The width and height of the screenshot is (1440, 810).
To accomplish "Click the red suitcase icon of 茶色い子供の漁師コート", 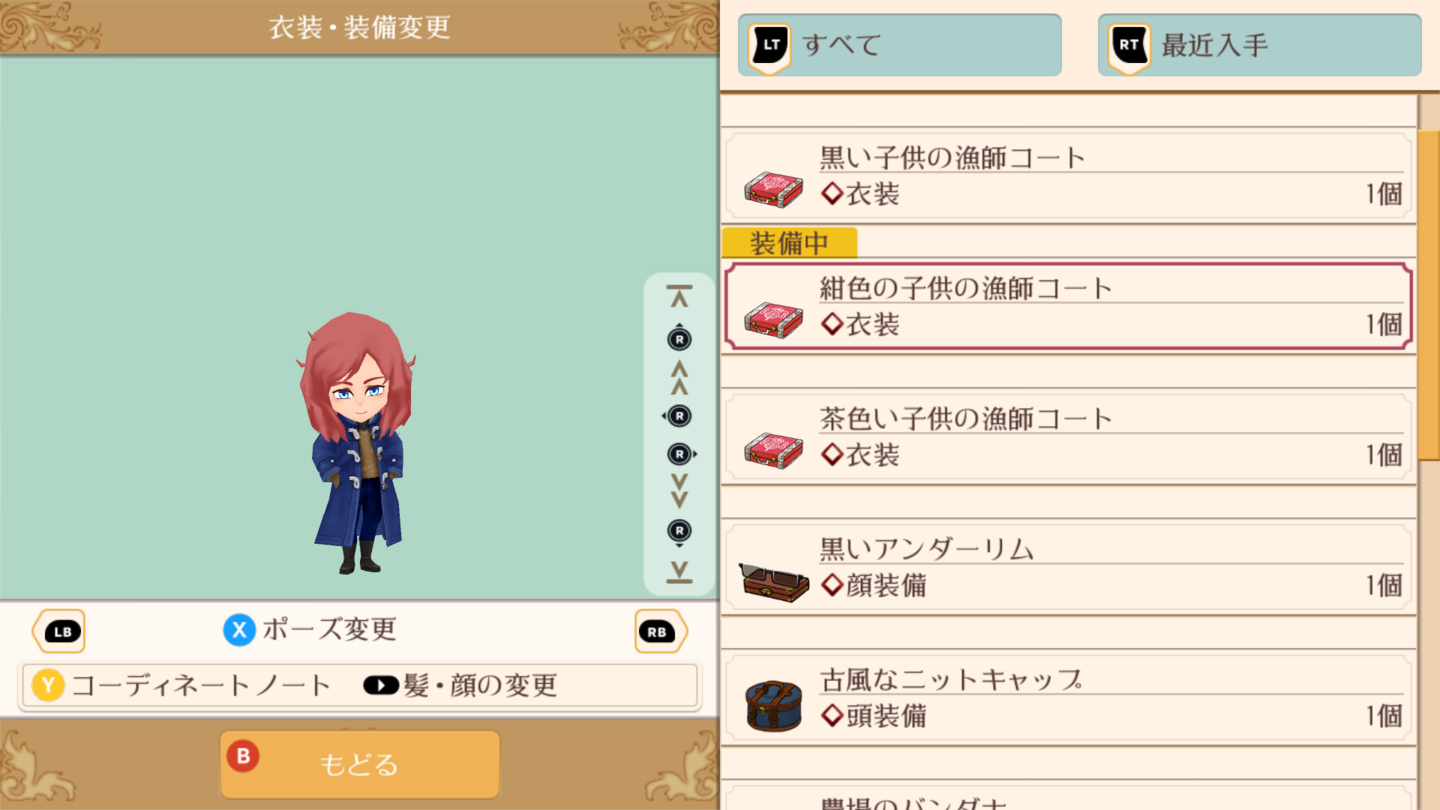I will (x=773, y=450).
